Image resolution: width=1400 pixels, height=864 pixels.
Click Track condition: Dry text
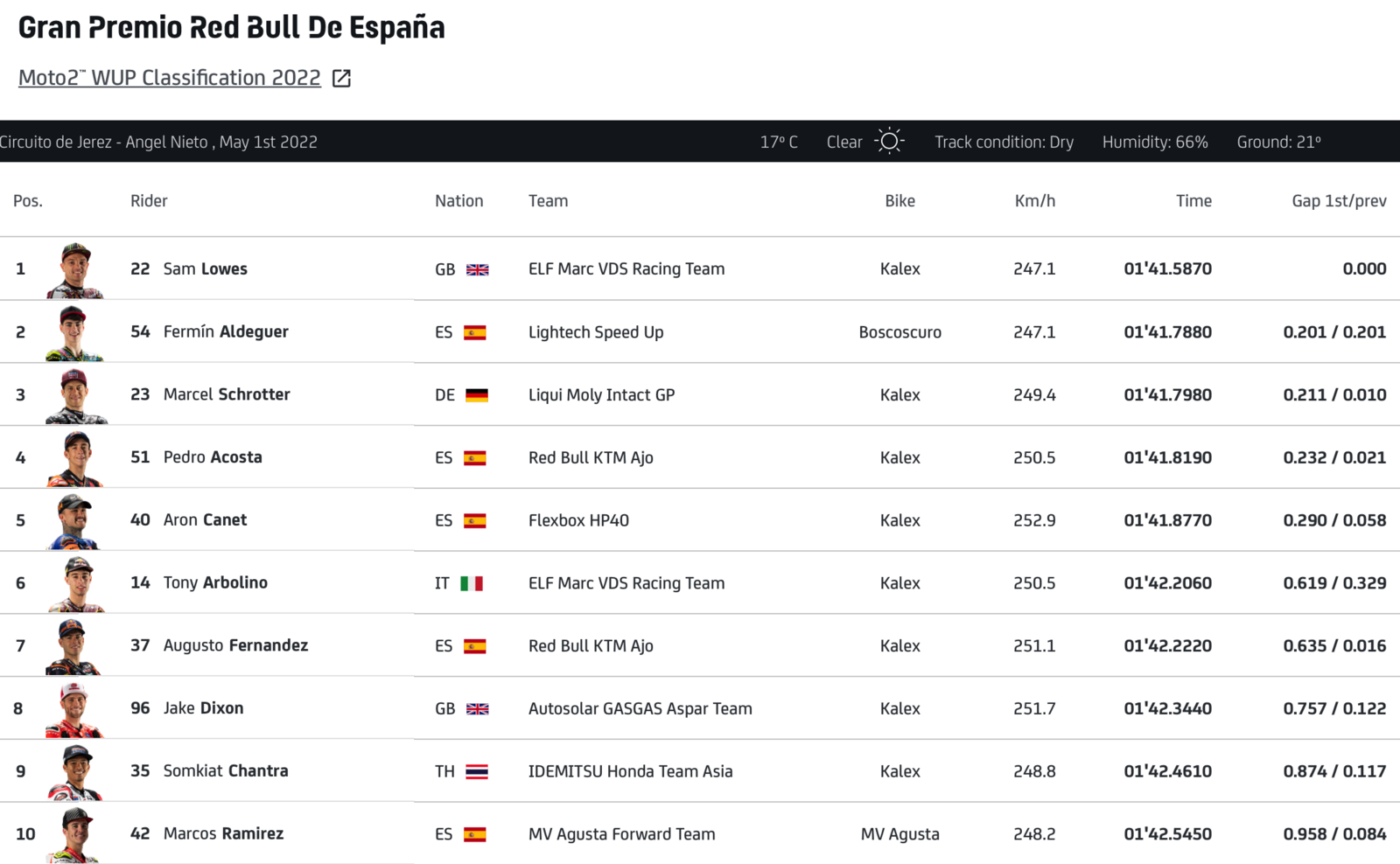click(x=1004, y=142)
